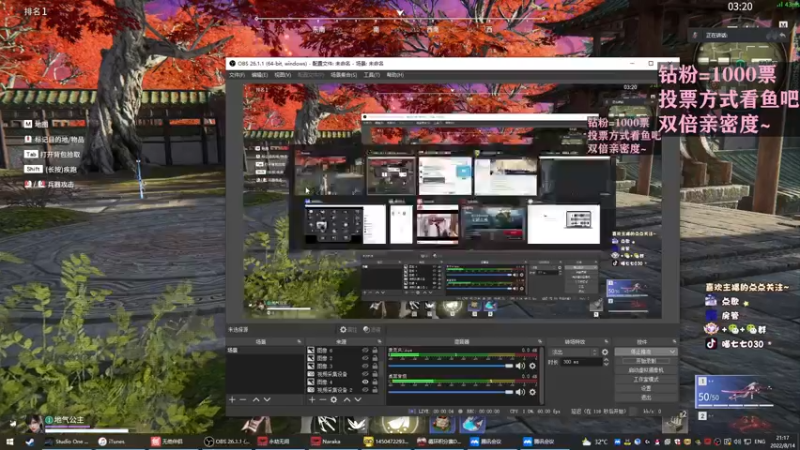Image resolution: width=800 pixels, height=450 pixels.
Task: Toggle visibility eye of 视频采集设备 2
Action: (365, 389)
